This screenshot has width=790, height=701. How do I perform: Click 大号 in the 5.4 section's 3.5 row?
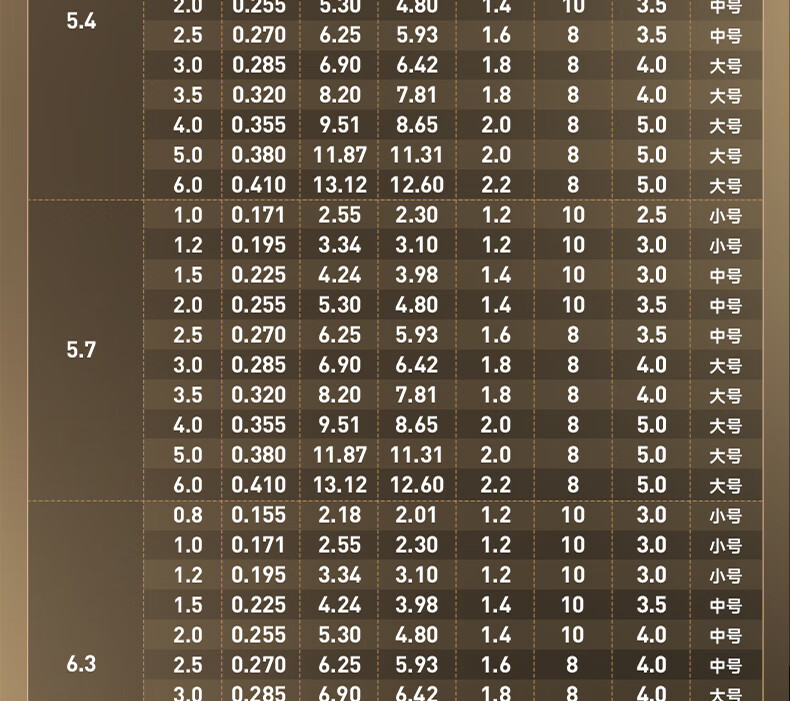[725, 96]
